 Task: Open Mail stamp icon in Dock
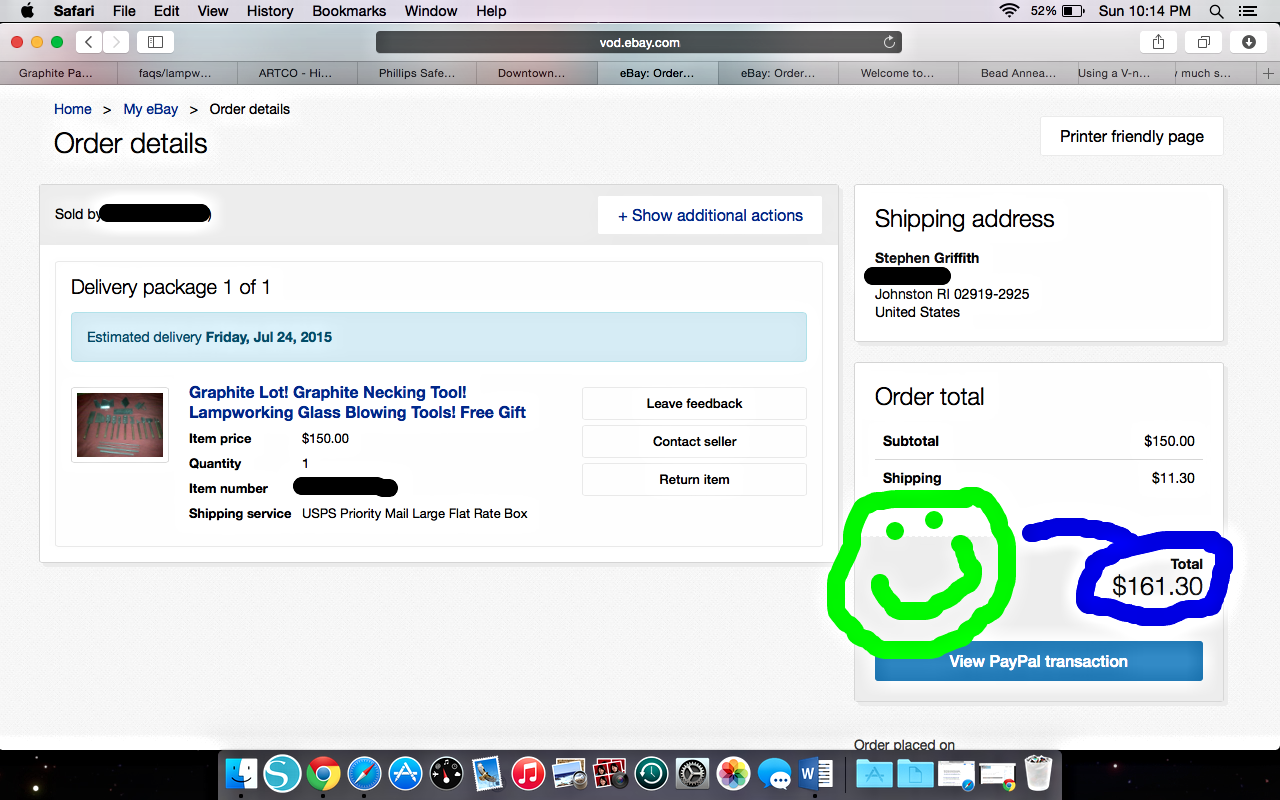pyautogui.click(x=487, y=773)
